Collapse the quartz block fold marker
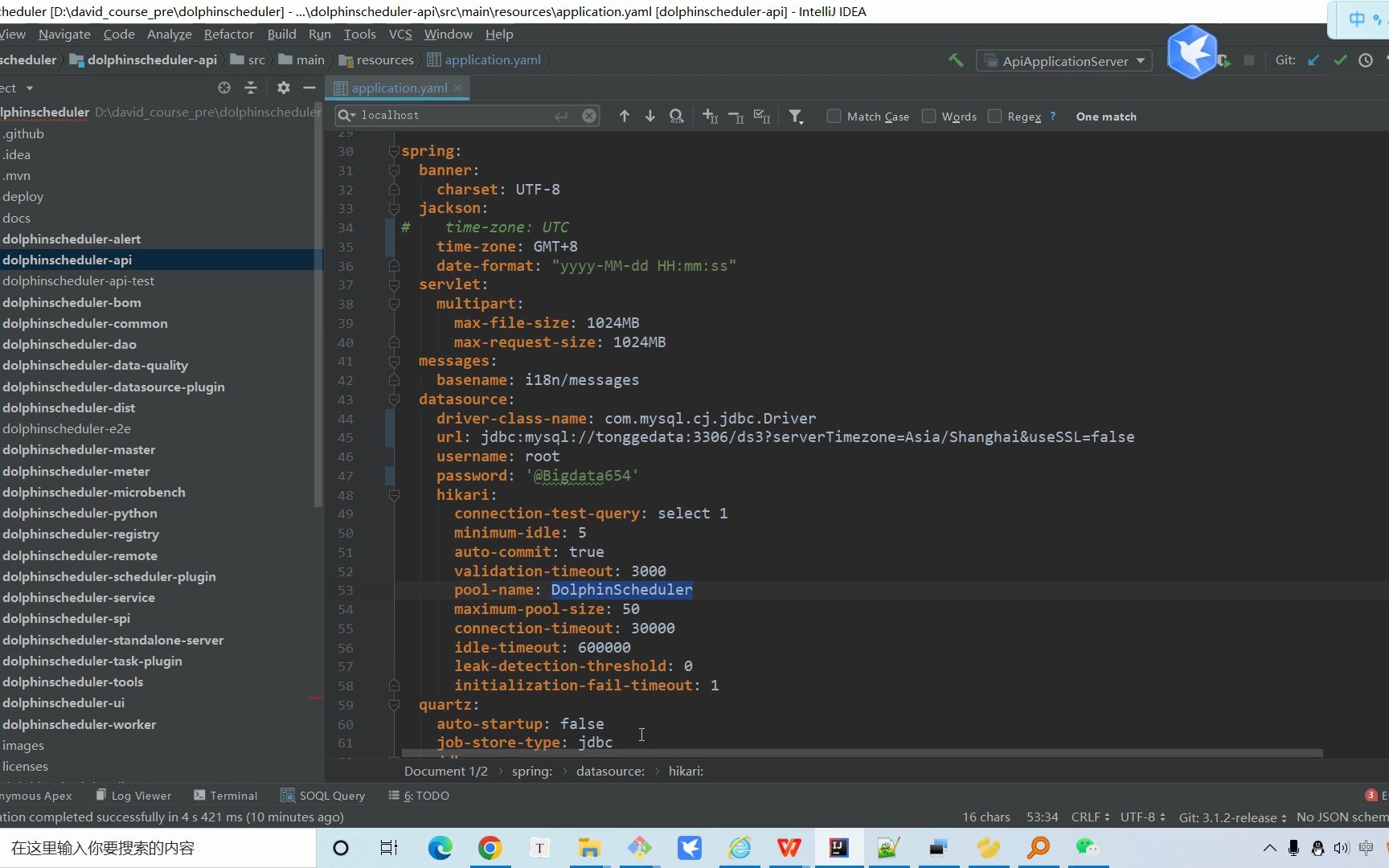Image resolution: width=1389 pixels, height=868 pixels. coord(394,705)
